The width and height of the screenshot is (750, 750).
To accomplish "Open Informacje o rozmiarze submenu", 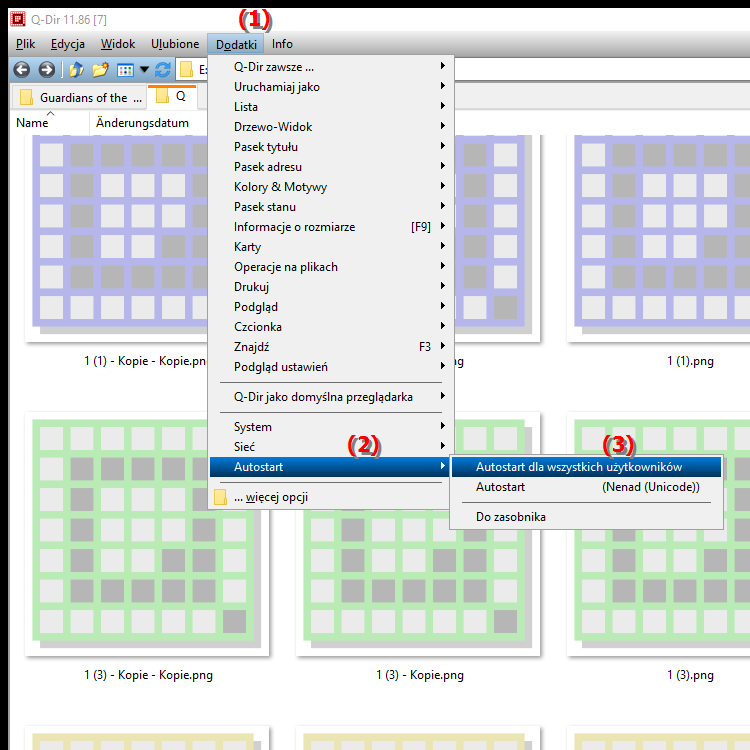I will coord(331,227).
